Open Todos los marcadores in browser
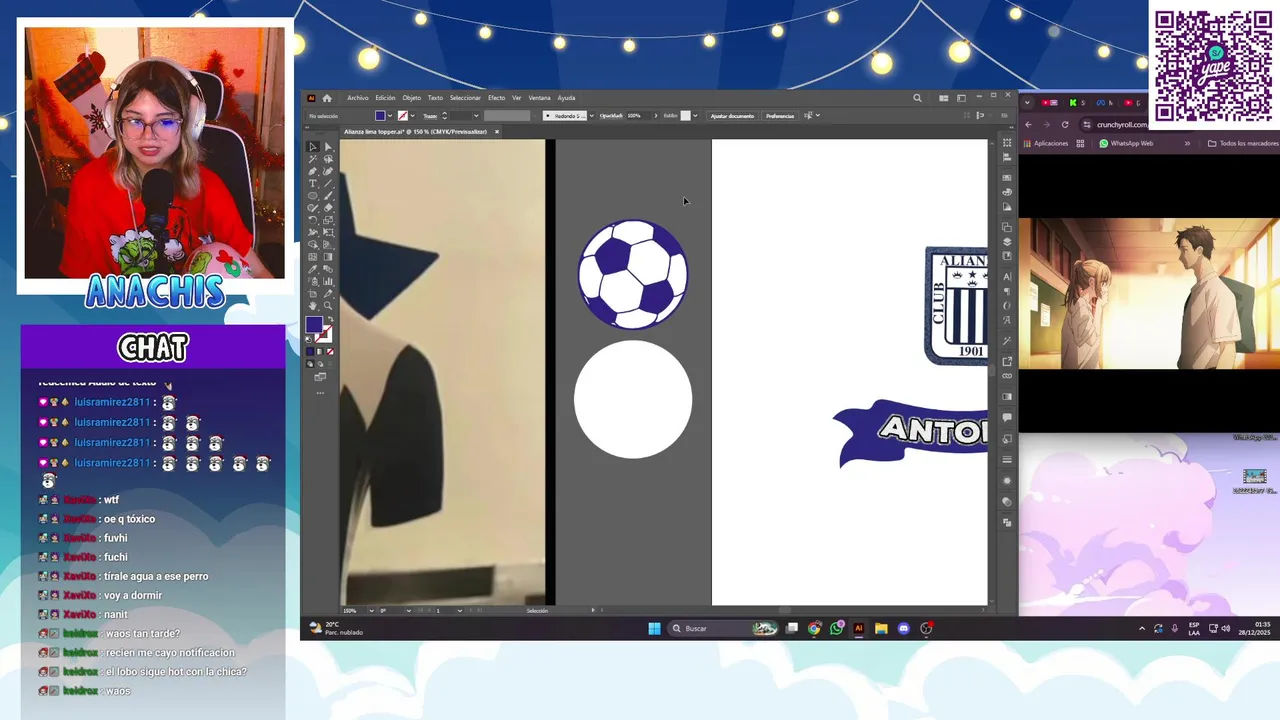 coord(1243,143)
